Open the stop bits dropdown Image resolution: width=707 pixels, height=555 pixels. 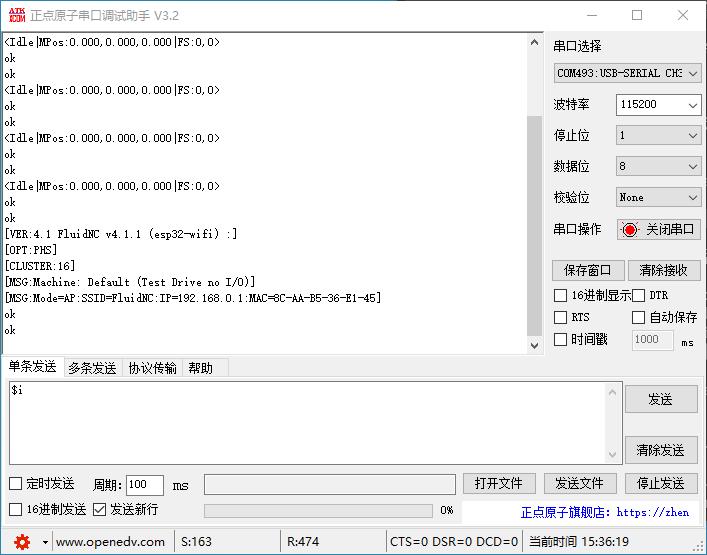658,135
